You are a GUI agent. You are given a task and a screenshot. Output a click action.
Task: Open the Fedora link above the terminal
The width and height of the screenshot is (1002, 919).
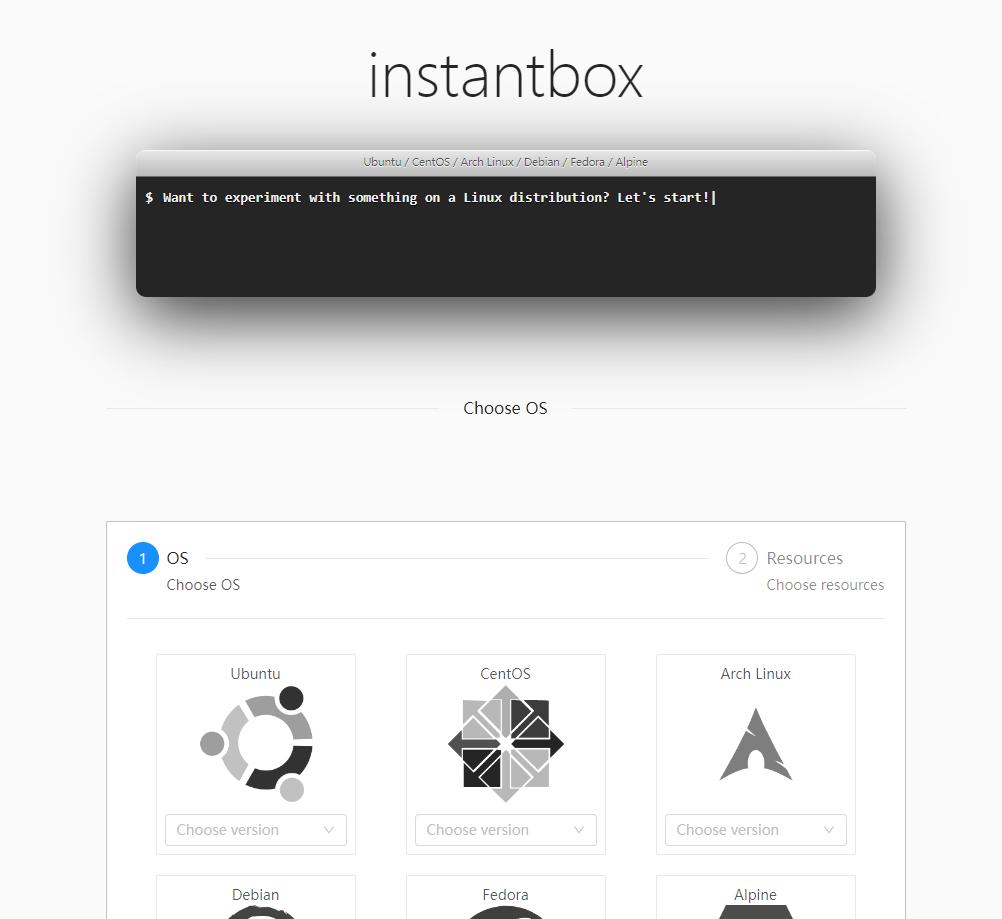[x=587, y=161]
